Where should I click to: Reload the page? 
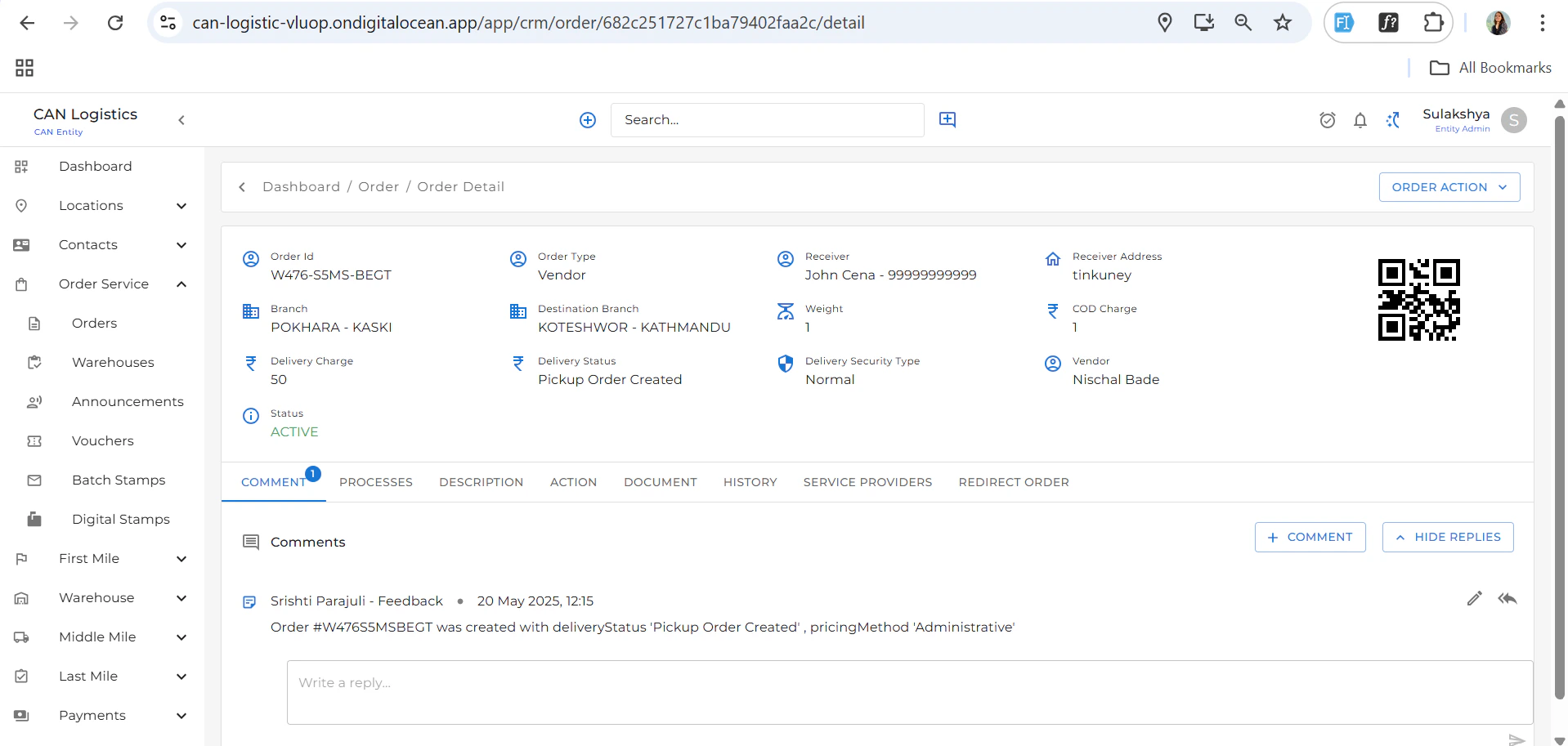[x=115, y=23]
